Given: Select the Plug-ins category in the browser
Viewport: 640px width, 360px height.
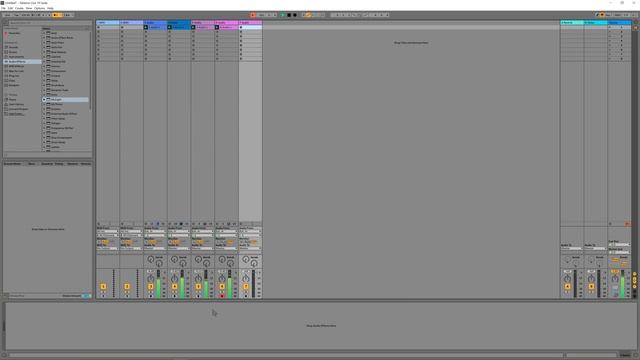Looking at the screenshot, I should pyautogui.click(x=14, y=76).
